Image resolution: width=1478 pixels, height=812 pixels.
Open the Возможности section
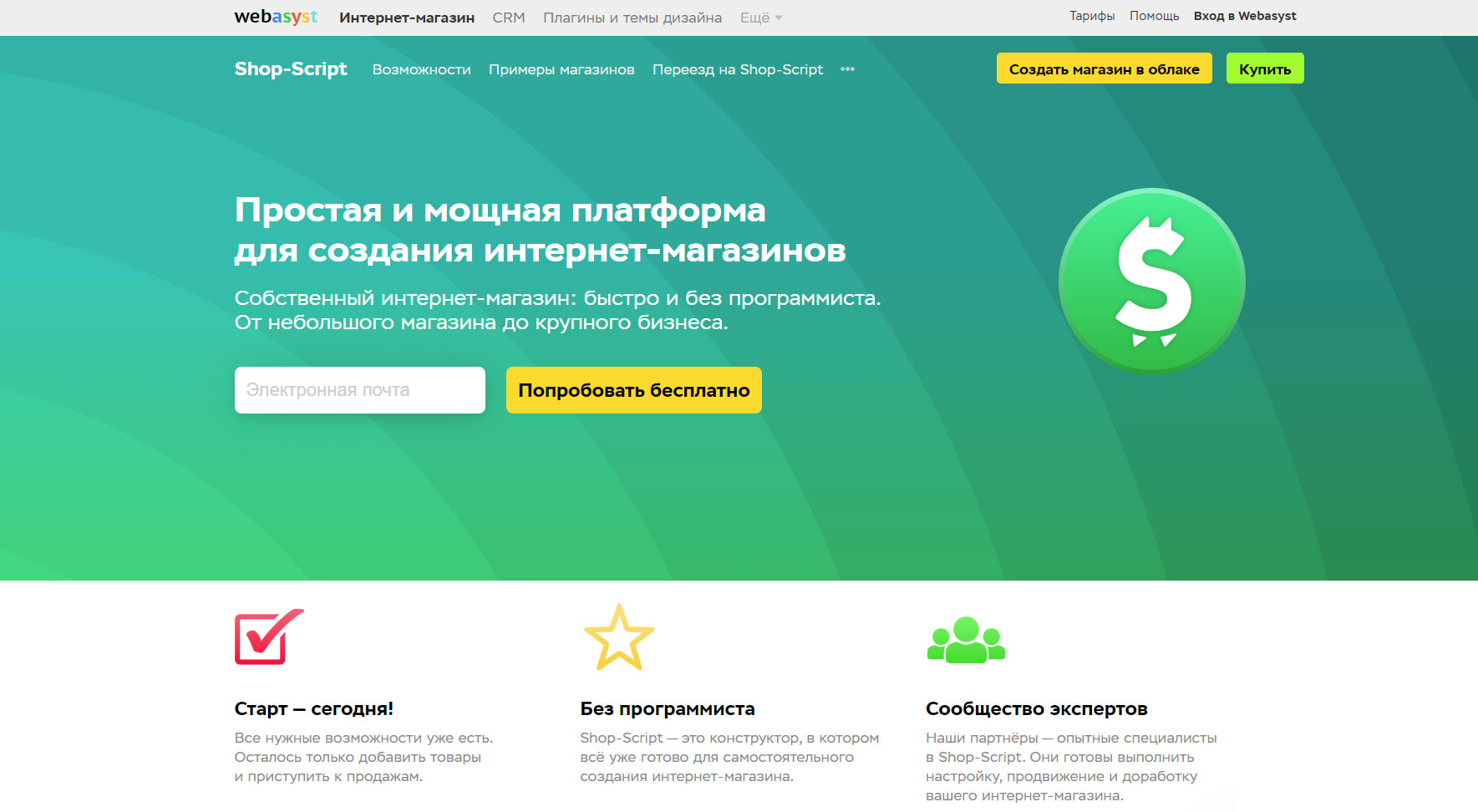point(422,69)
